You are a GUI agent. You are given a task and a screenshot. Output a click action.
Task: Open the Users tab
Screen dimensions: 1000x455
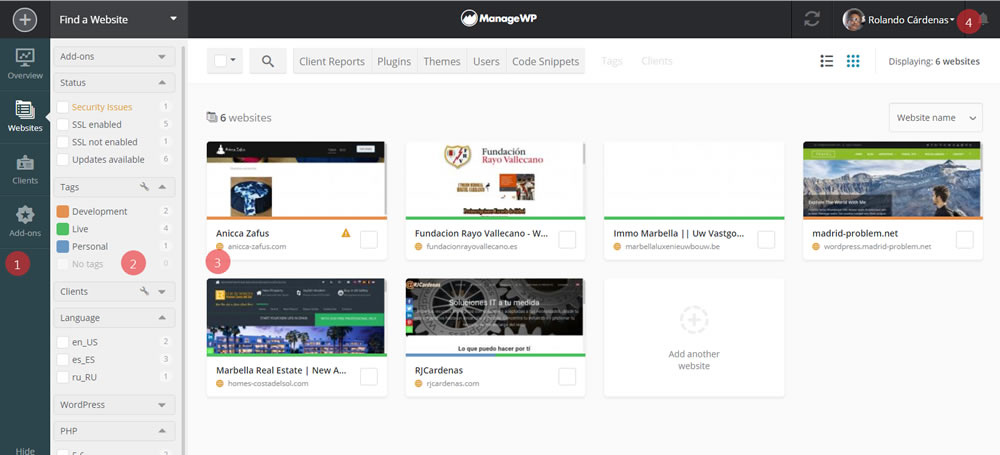click(486, 61)
